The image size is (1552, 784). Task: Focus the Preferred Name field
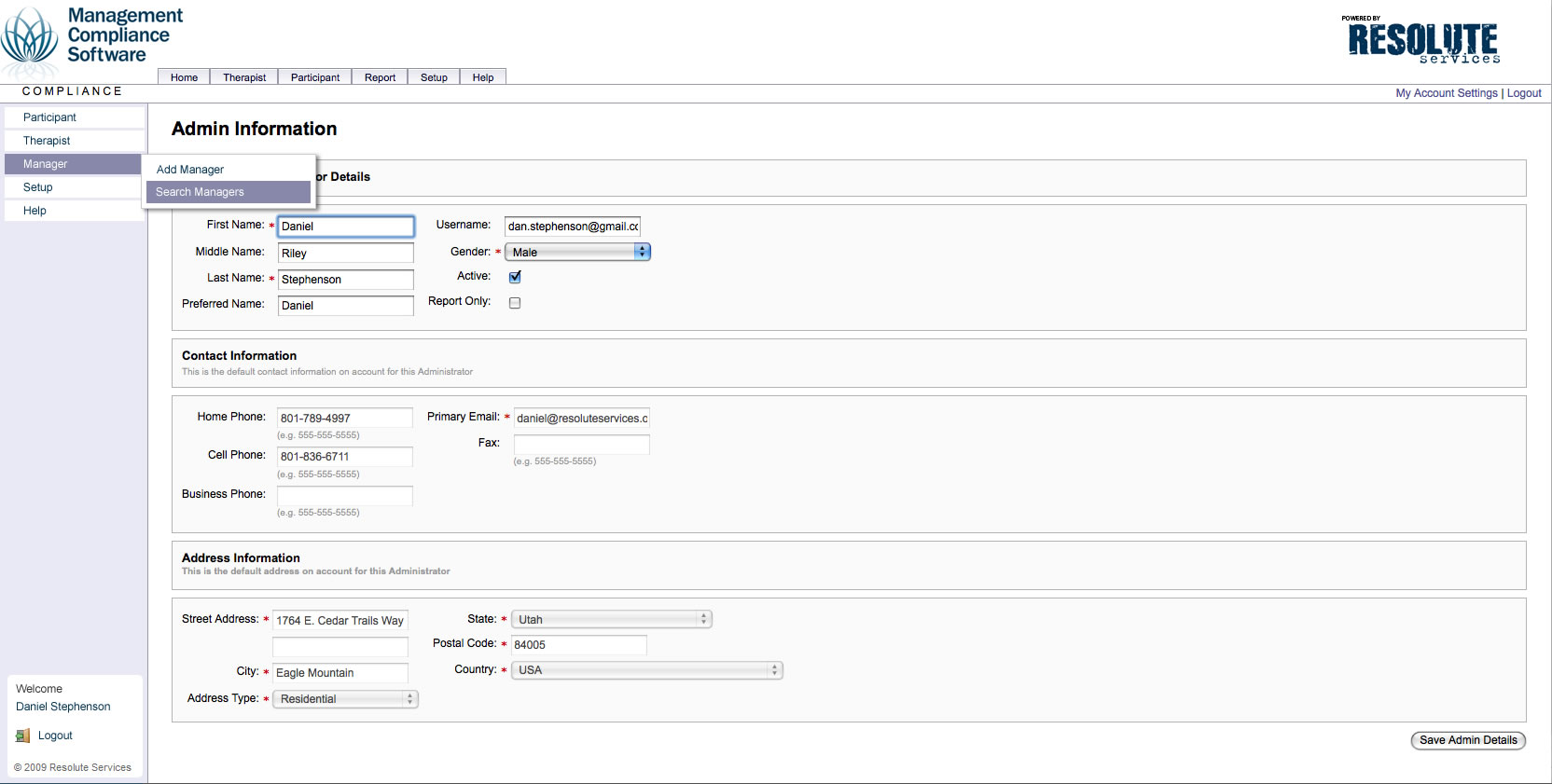(346, 306)
